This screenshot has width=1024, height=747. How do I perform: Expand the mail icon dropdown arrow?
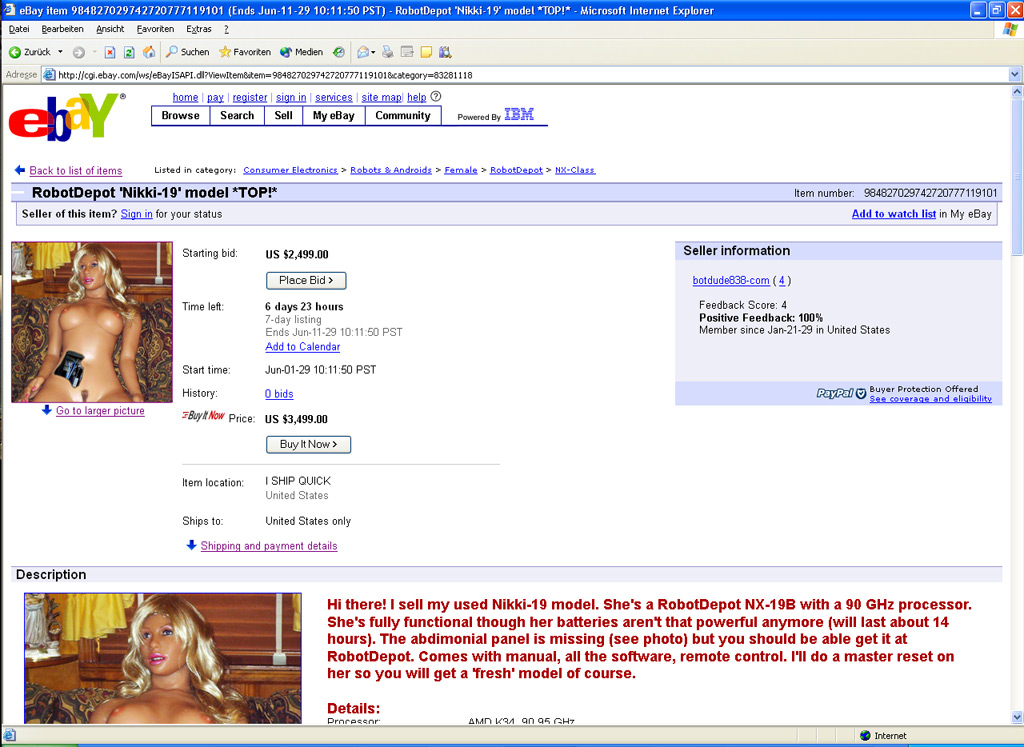tap(373, 52)
